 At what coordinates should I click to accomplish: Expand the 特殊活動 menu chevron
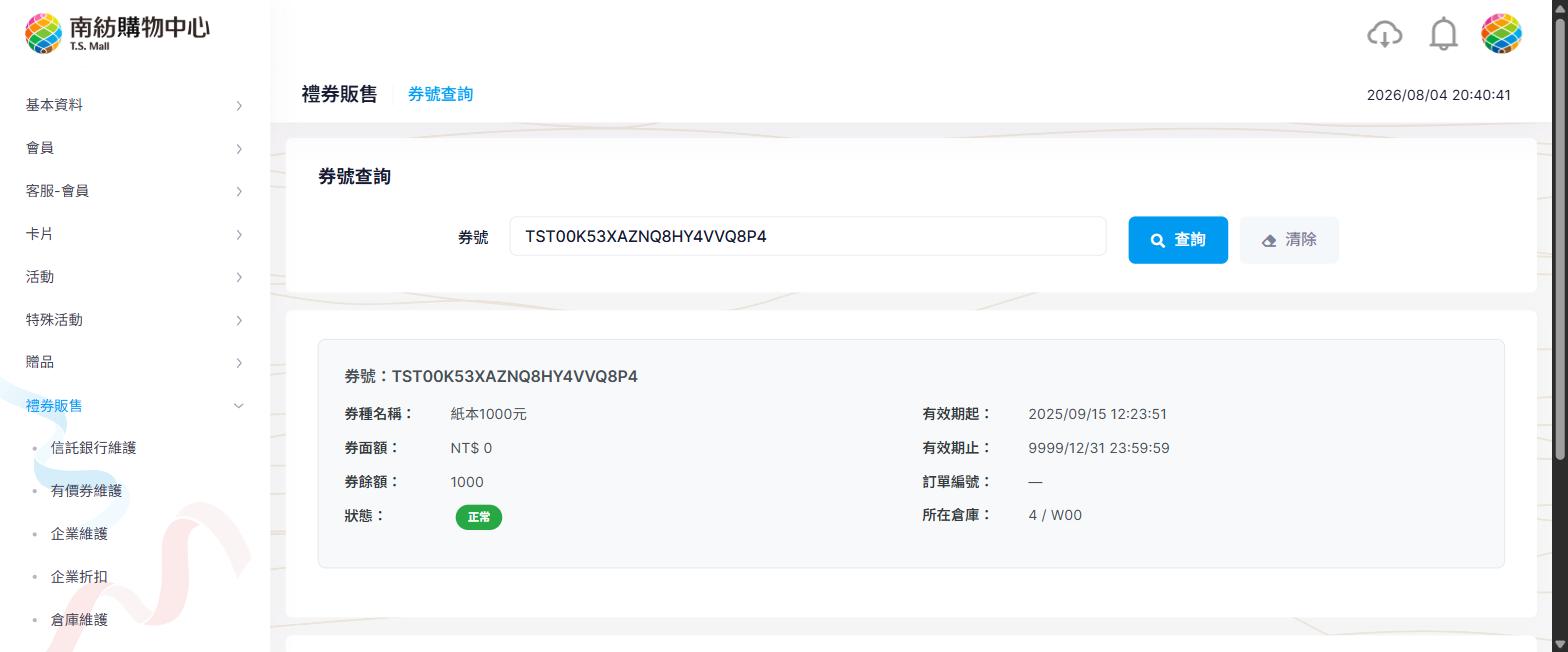[239, 321]
